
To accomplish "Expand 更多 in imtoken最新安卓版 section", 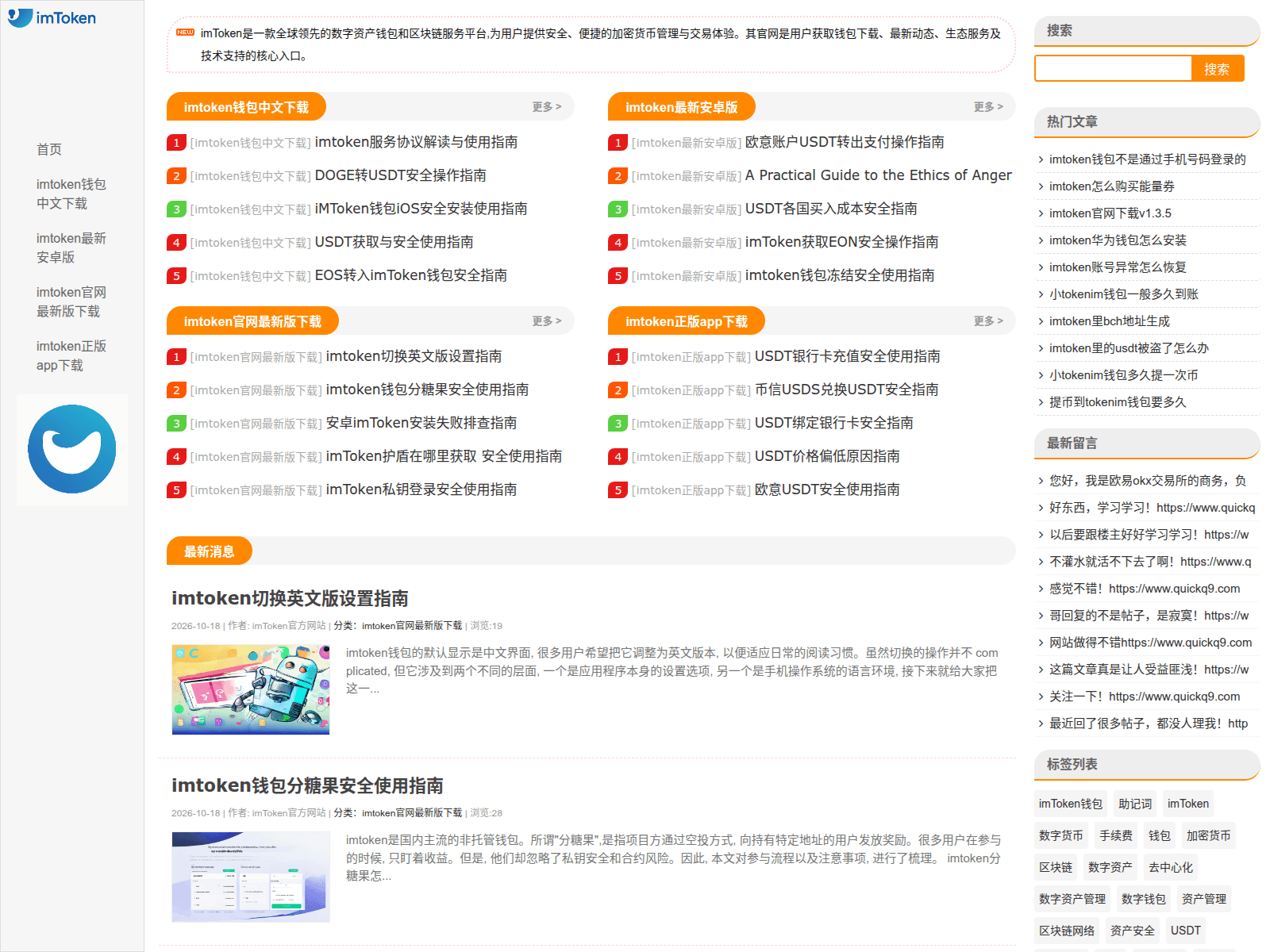I will (988, 106).
